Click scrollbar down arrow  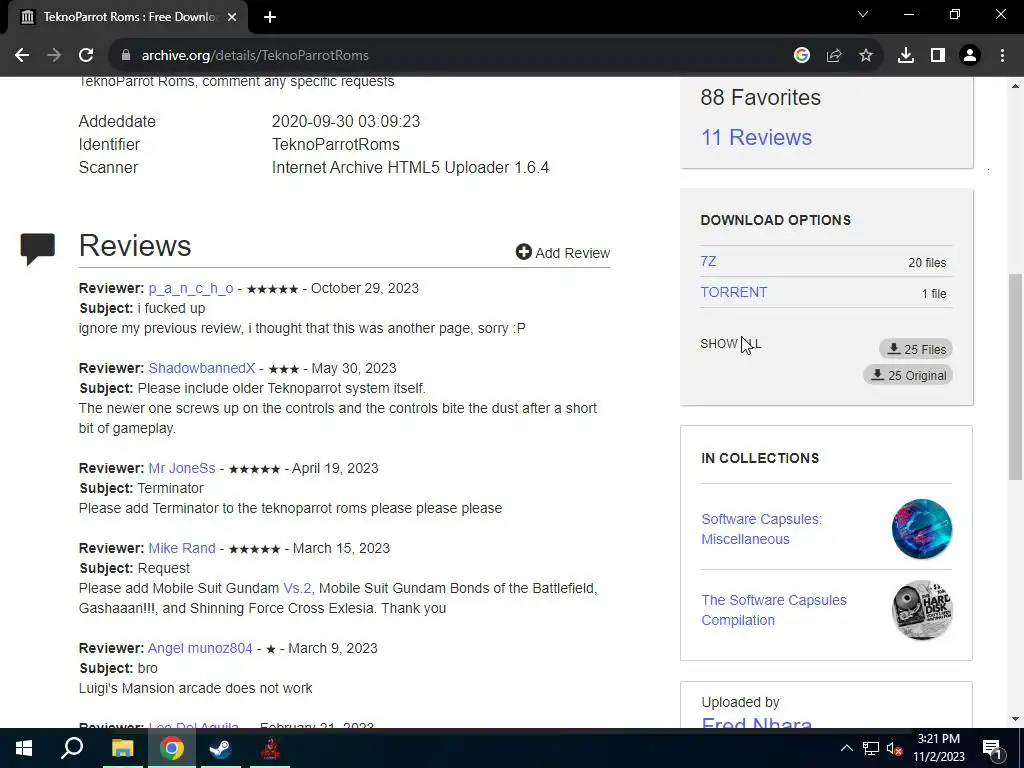(x=1015, y=719)
